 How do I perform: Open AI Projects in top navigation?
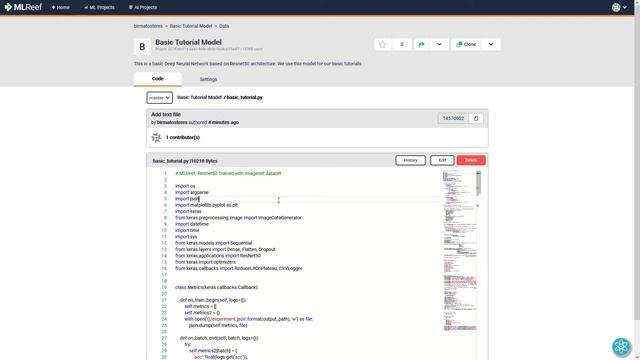143,7
